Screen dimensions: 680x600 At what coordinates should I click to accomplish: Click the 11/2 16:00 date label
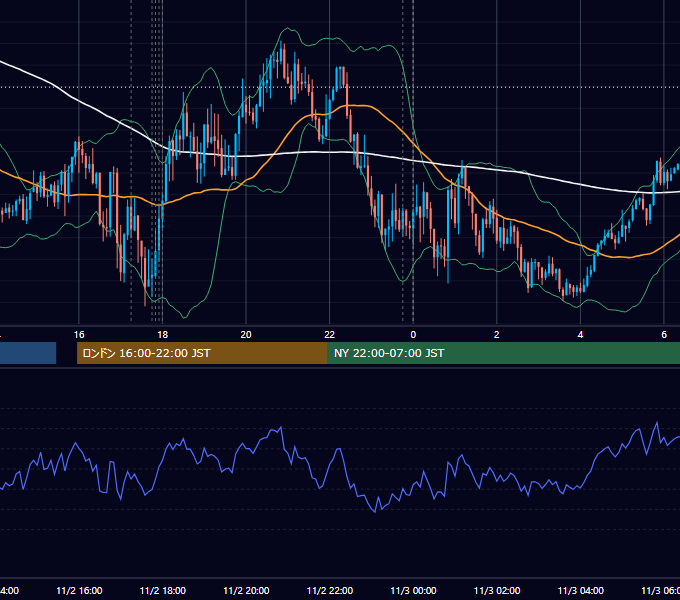[79, 590]
